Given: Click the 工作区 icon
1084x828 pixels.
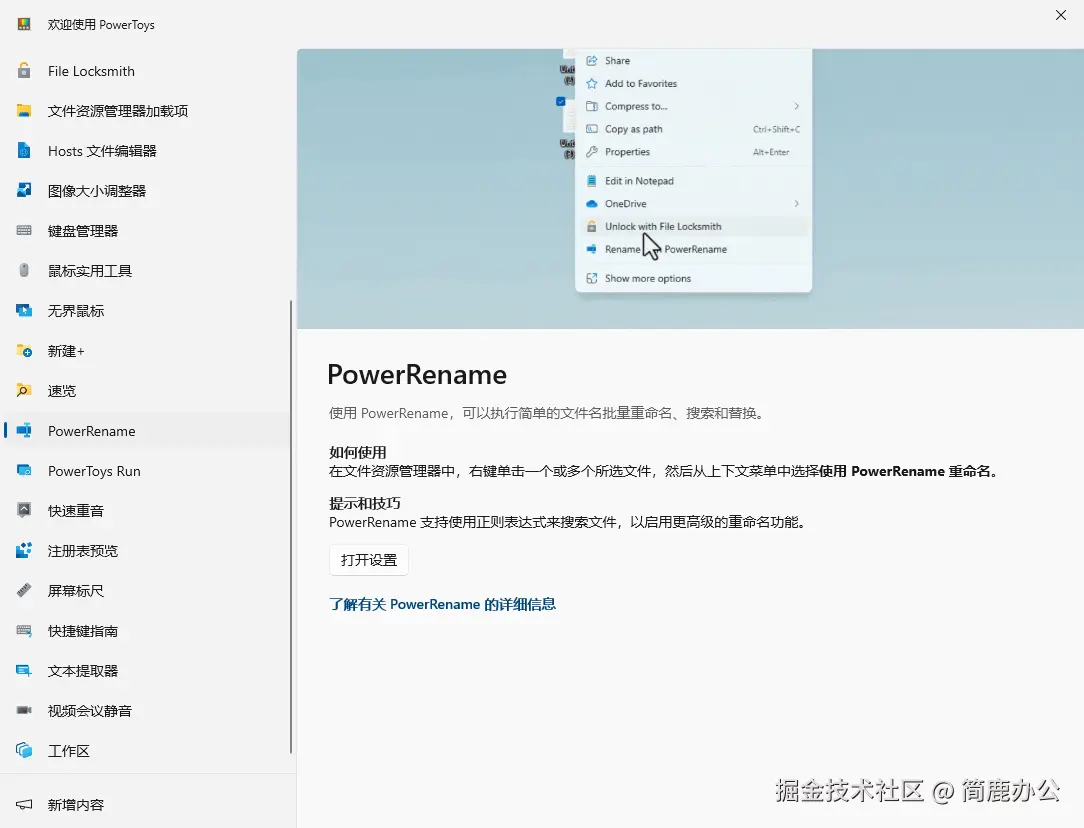Looking at the screenshot, I should point(24,750).
